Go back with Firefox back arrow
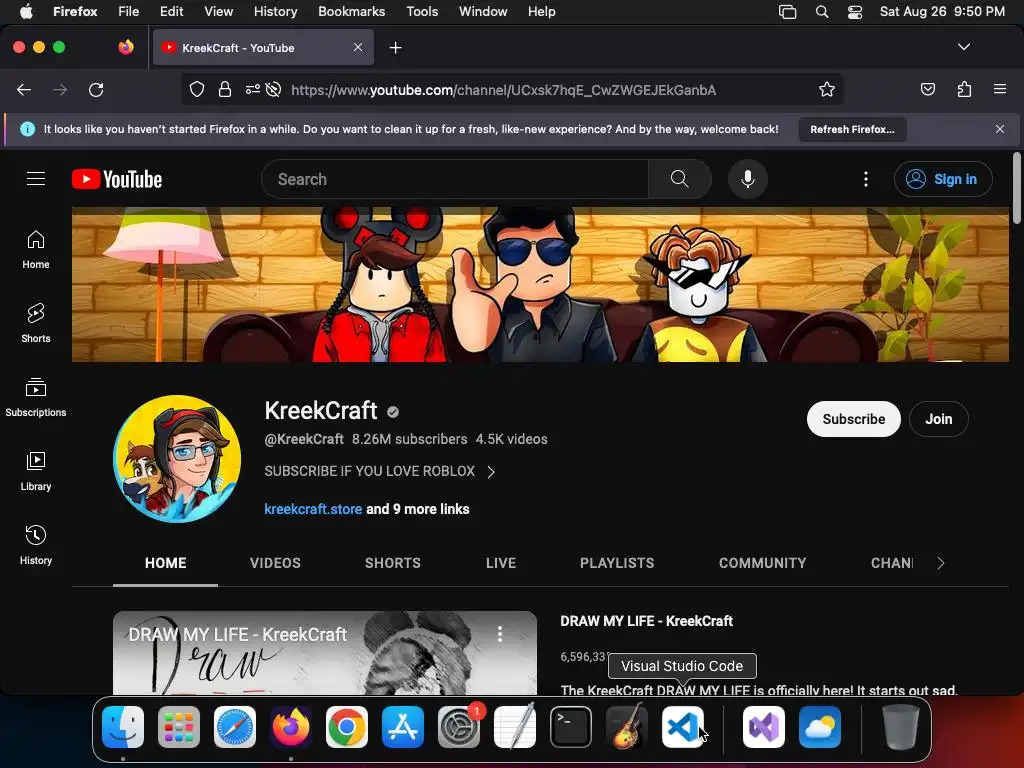1024x768 pixels. 24,90
